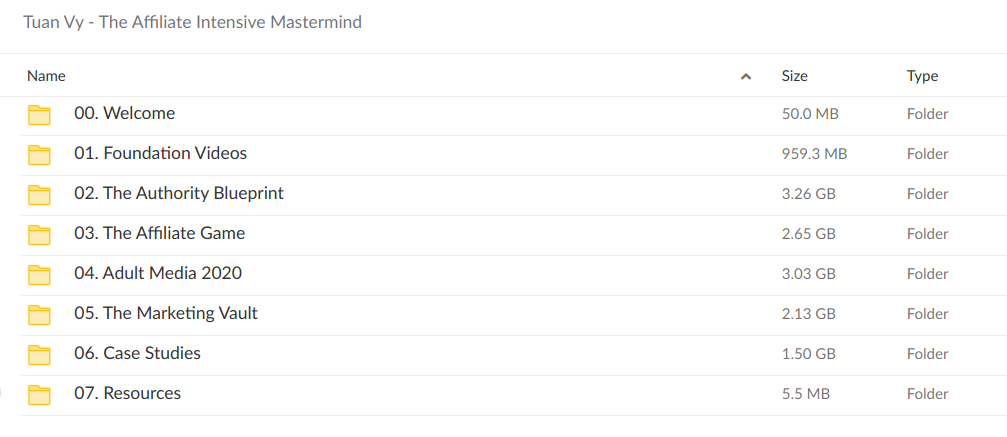Screen dimensions: 1007x437
Task: Open 05. The Marketing Vault folder
Action: 166,314
